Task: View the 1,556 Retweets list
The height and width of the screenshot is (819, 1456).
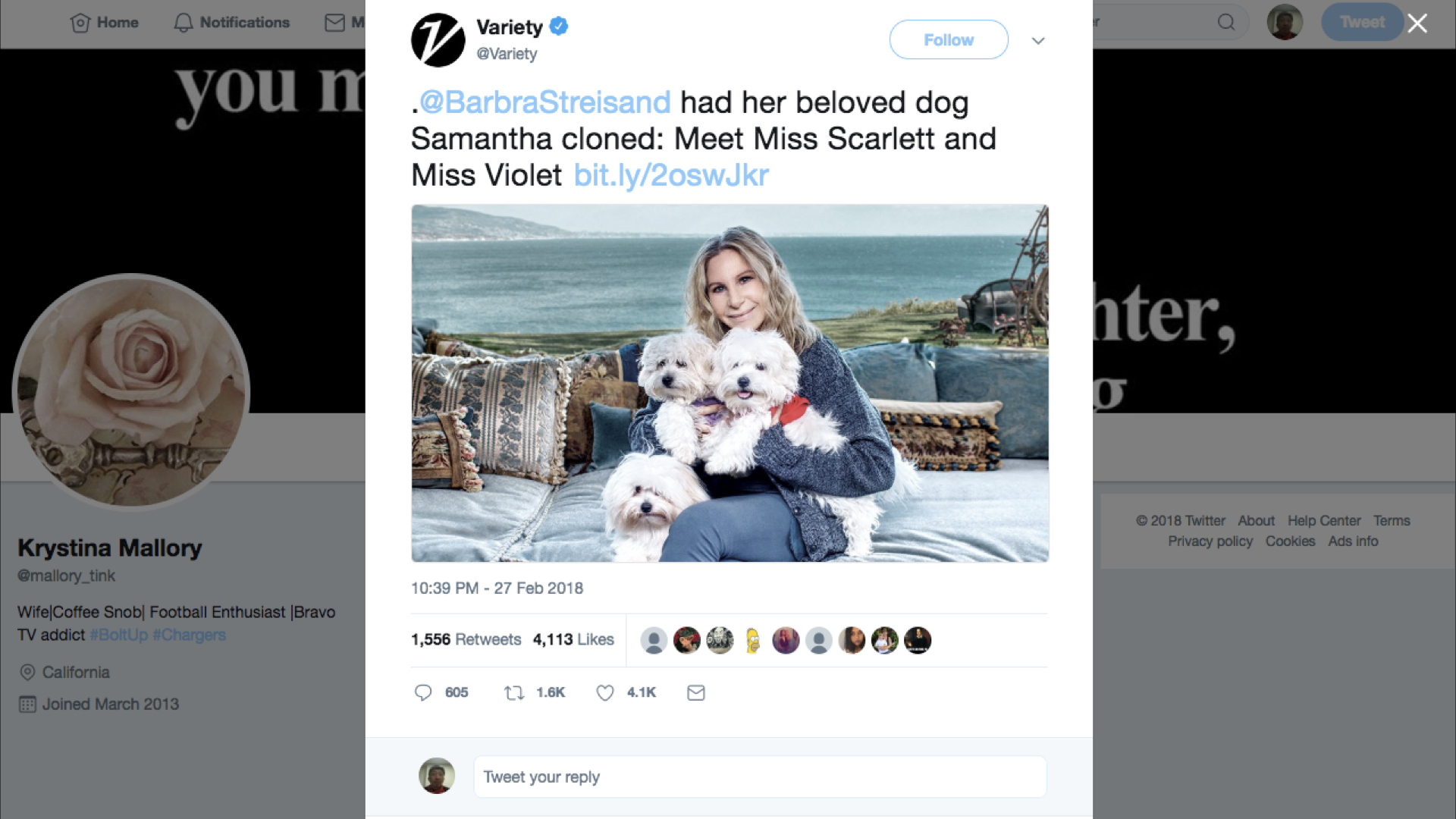Action: point(466,639)
